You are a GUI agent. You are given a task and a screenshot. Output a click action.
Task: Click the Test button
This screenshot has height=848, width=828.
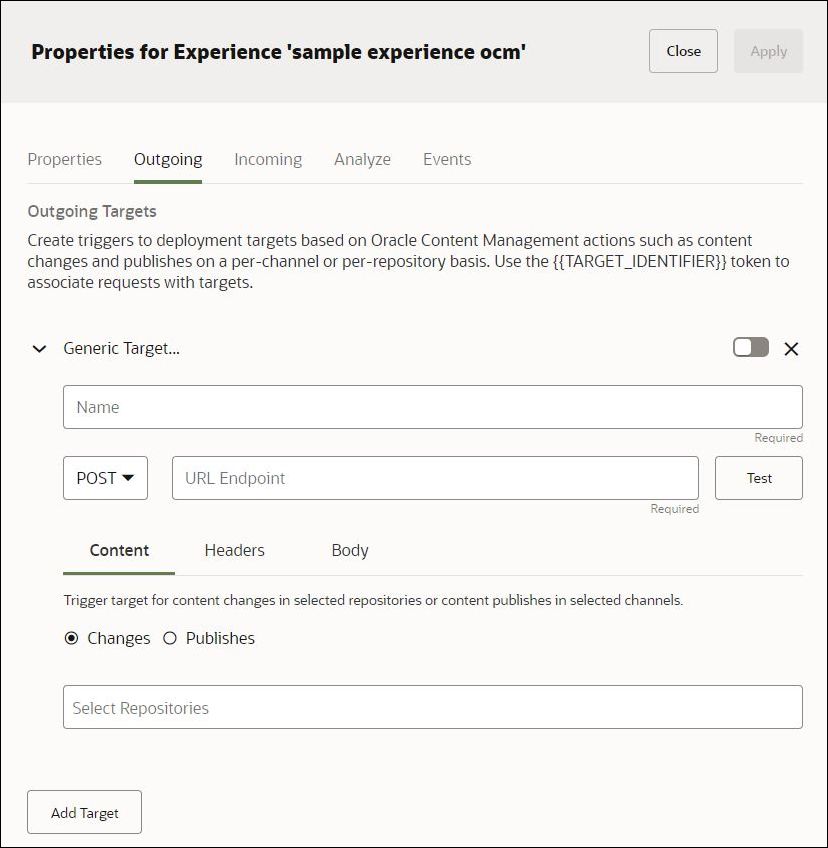pos(758,477)
